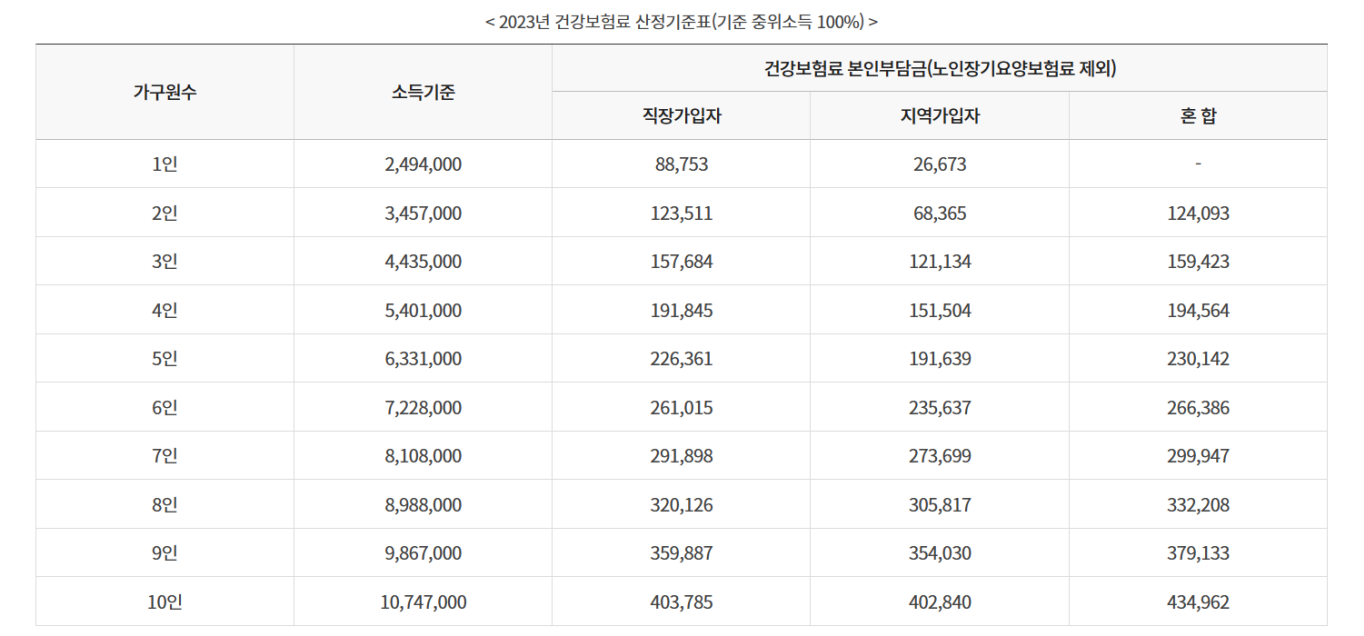Select the '1인' row label
This screenshot has height=636, width=1364.
165,165
